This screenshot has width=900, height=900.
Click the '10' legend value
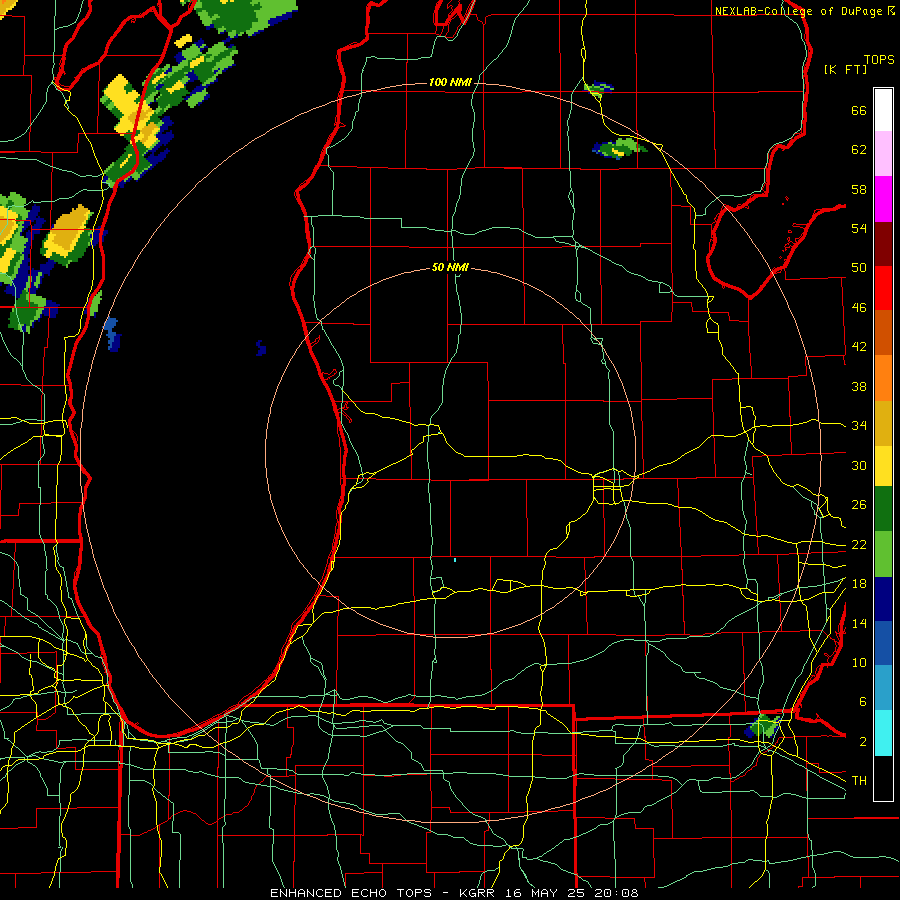click(859, 662)
